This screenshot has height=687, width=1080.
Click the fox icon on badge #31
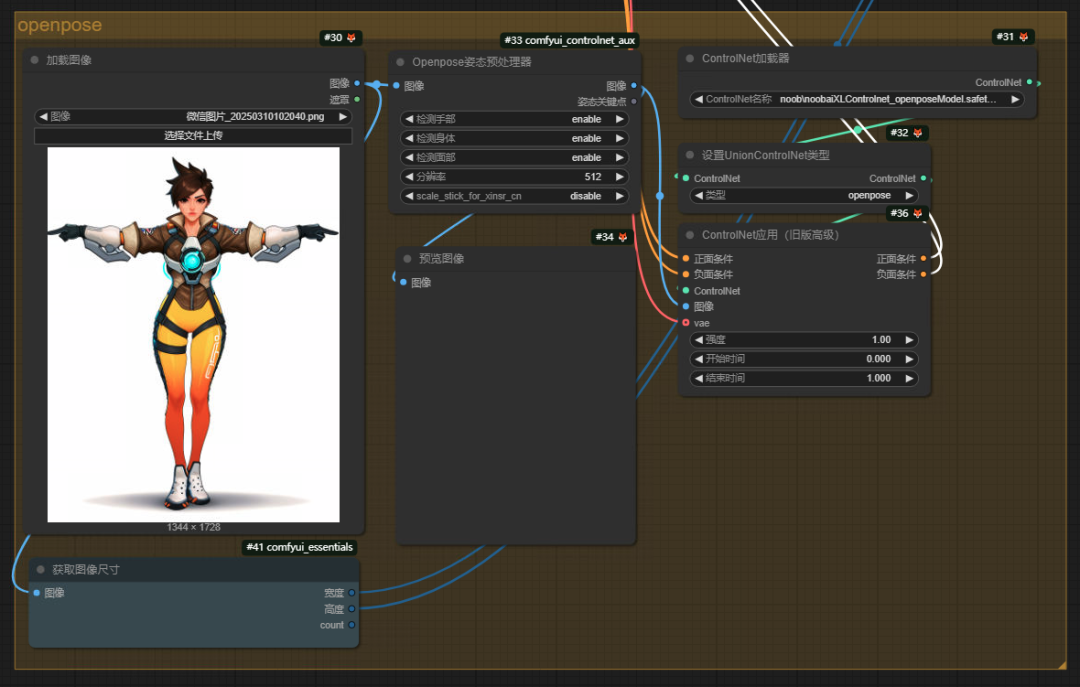[1024, 37]
